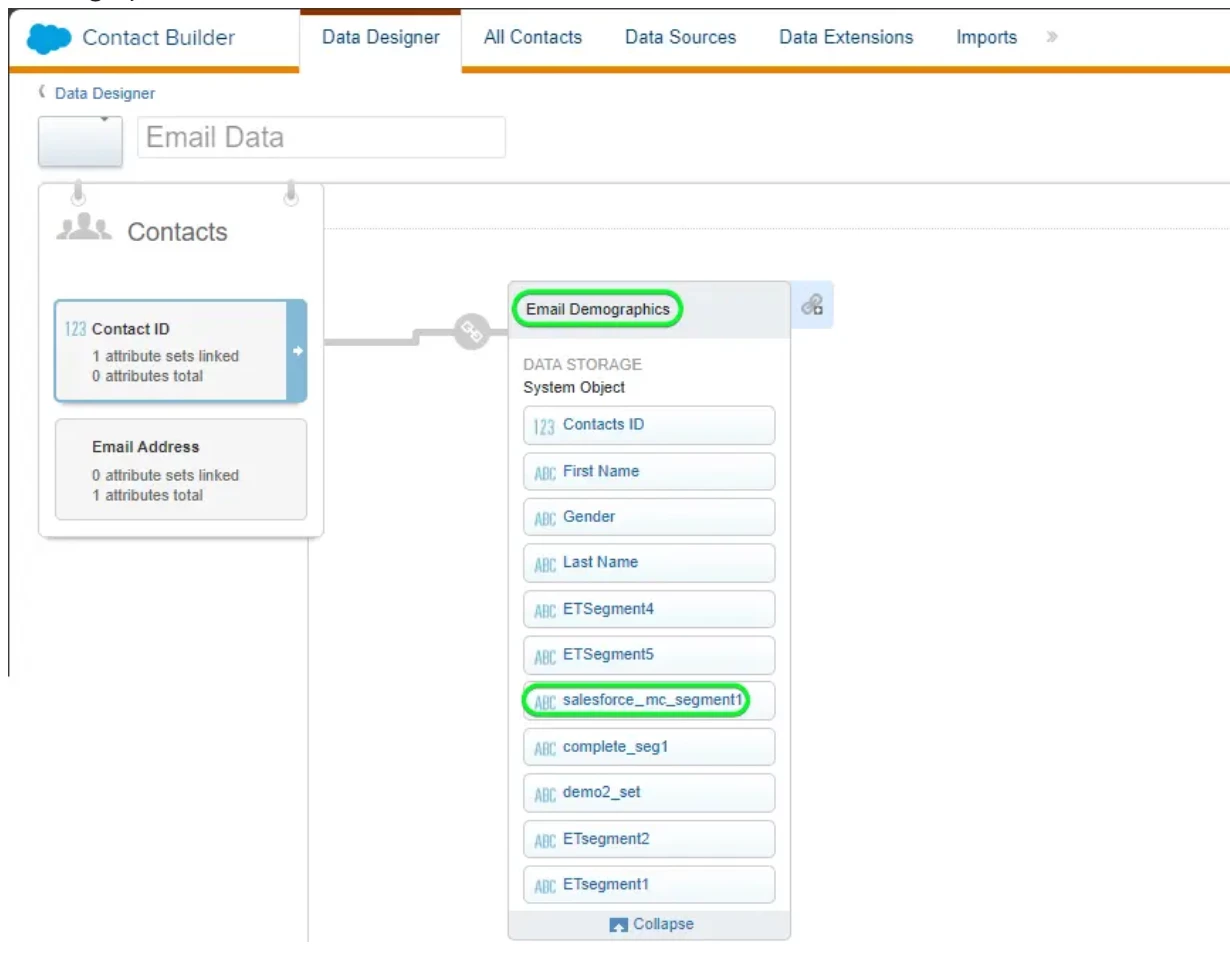Select the Contacts ID attribute
1230x976 pixels.
pyautogui.click(x=649, y=425)
